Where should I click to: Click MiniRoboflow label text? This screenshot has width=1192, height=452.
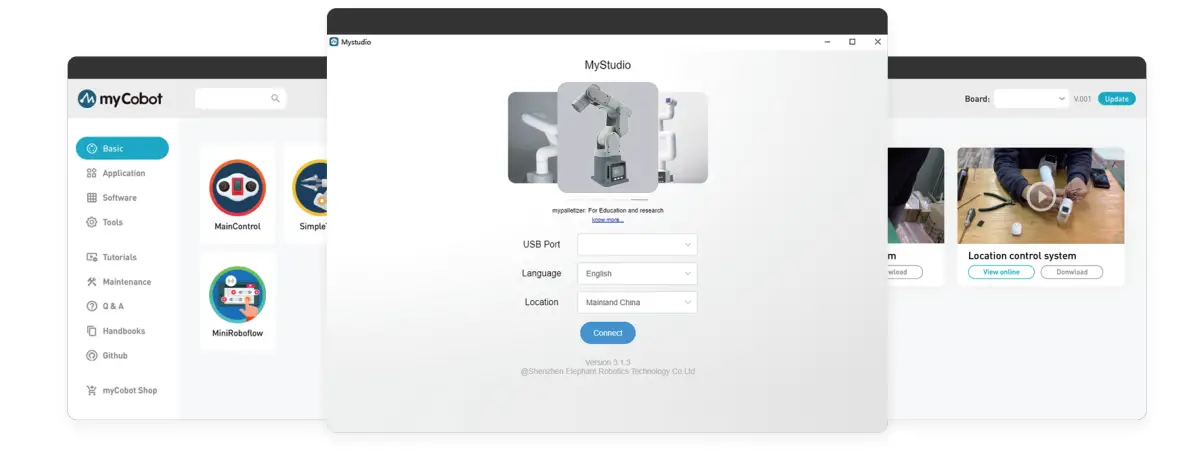[x=237, y=333]
